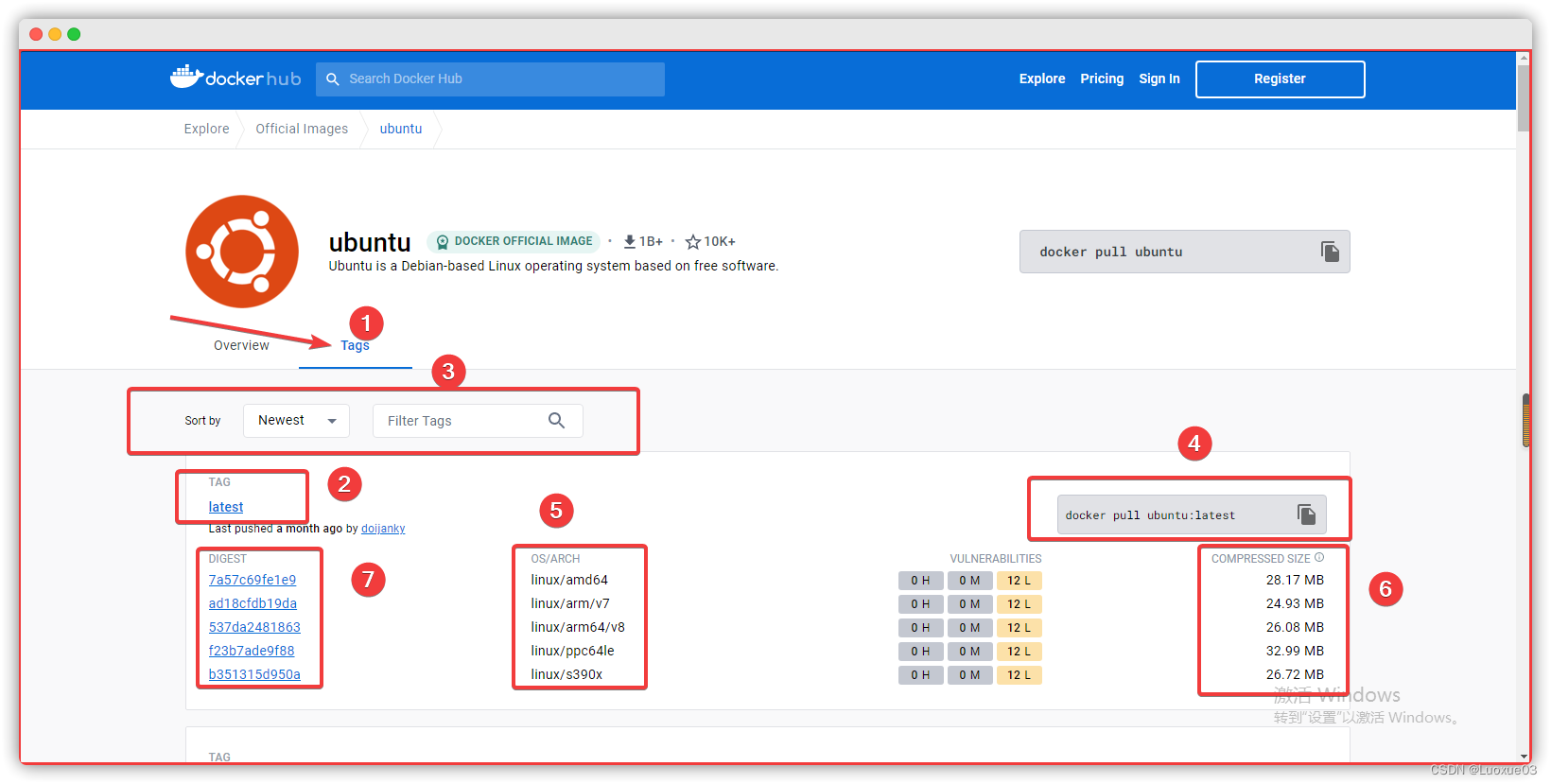Copy the docker pull ubuntu:latest command
This screenshot has height=784, width=1551.
coord(1306,514)
